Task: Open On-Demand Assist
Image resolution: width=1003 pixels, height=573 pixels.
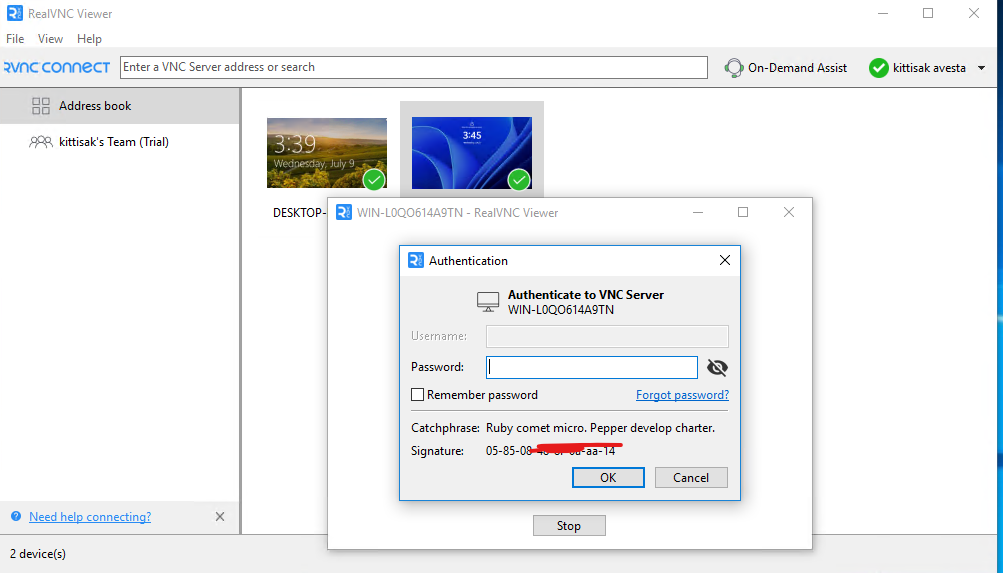Action: point(786,68)
